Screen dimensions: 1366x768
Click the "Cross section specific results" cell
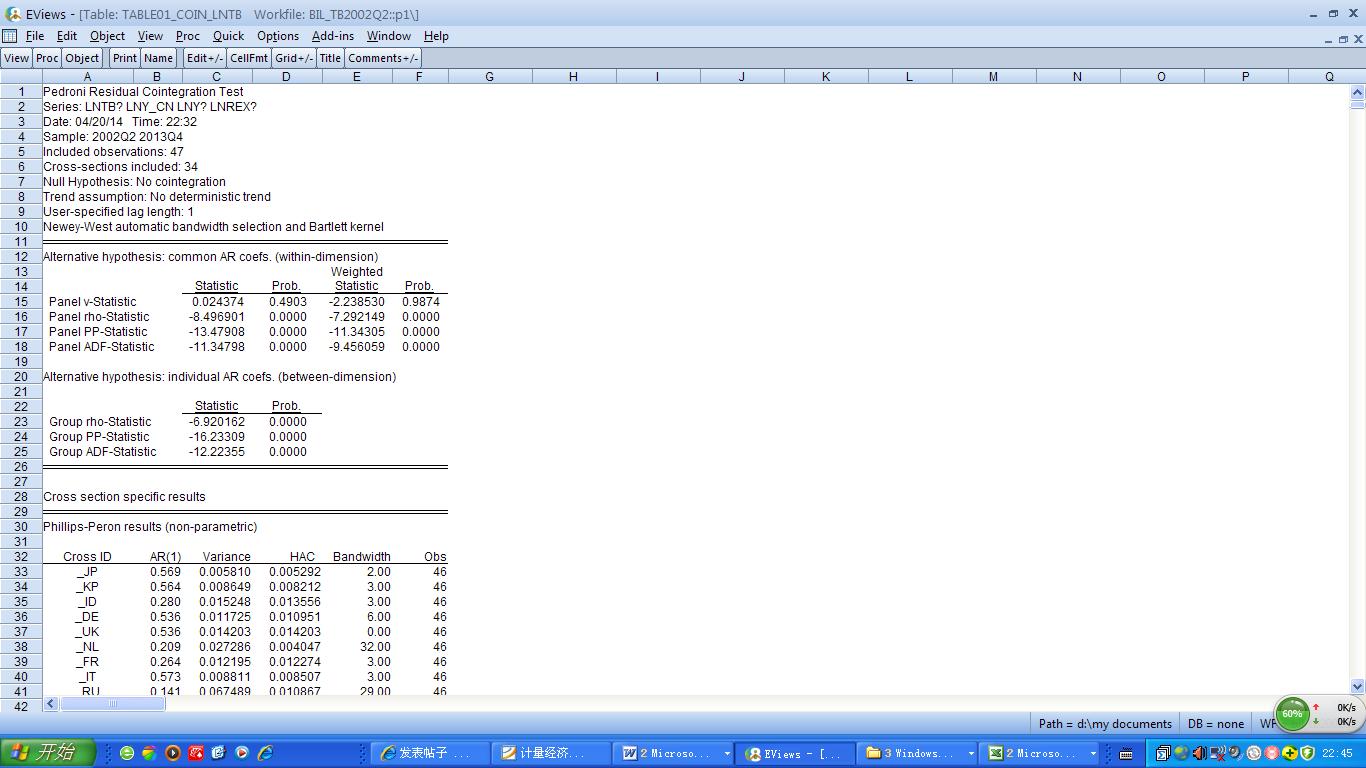(x=124, y=497)
